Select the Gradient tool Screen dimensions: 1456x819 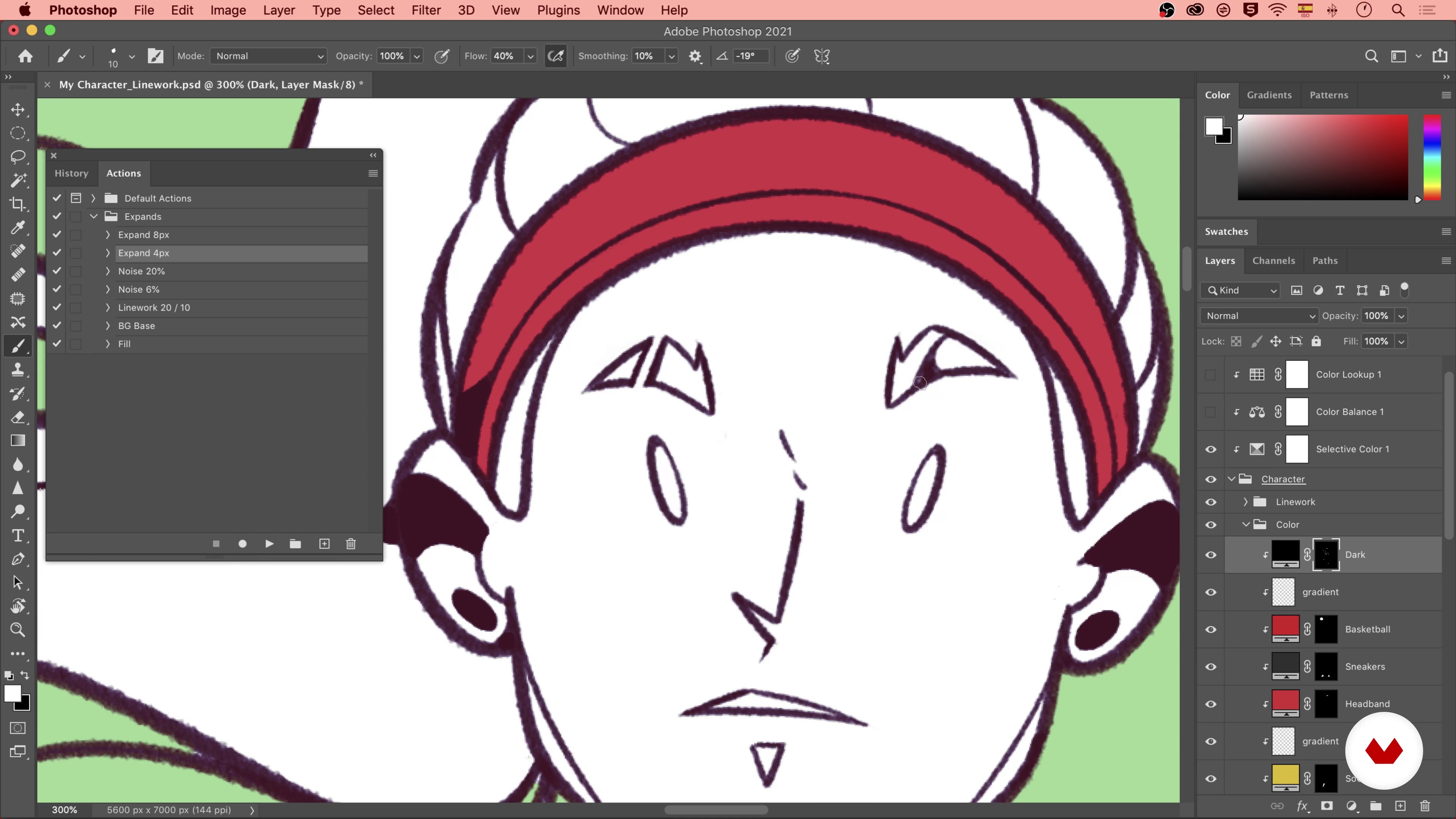coord(17,441)
